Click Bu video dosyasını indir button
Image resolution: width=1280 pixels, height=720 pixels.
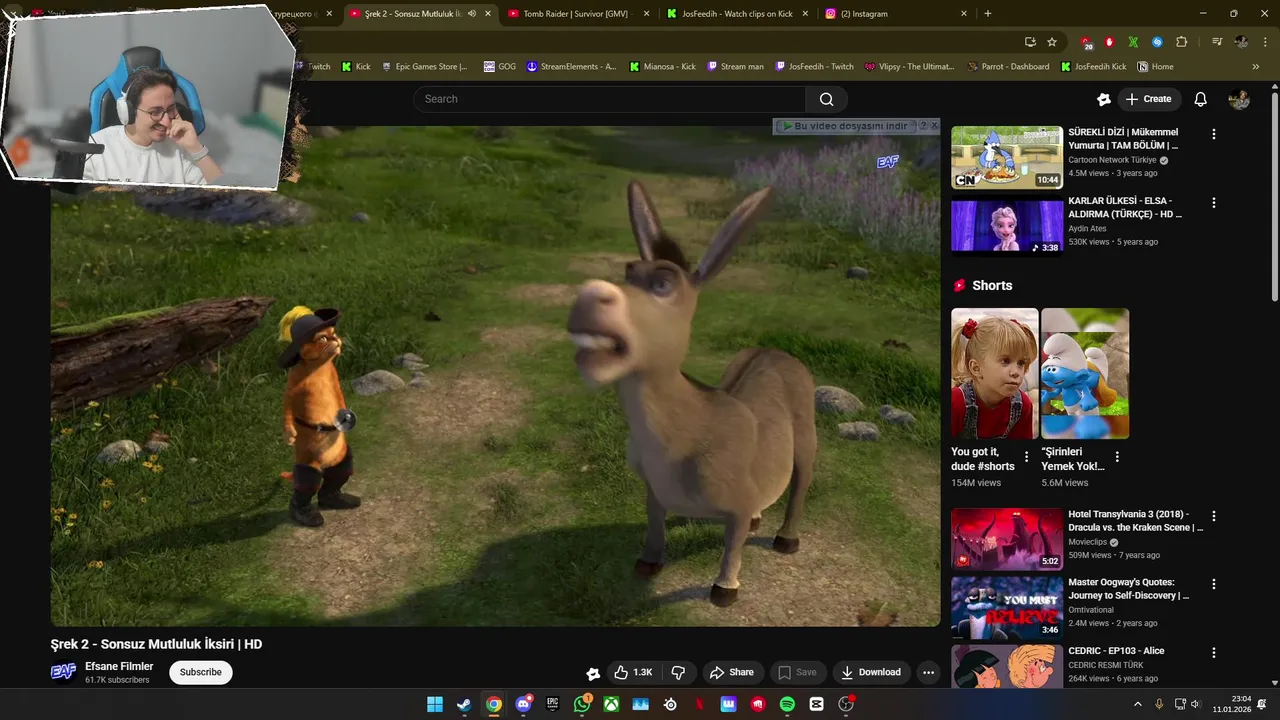point(845,126)
